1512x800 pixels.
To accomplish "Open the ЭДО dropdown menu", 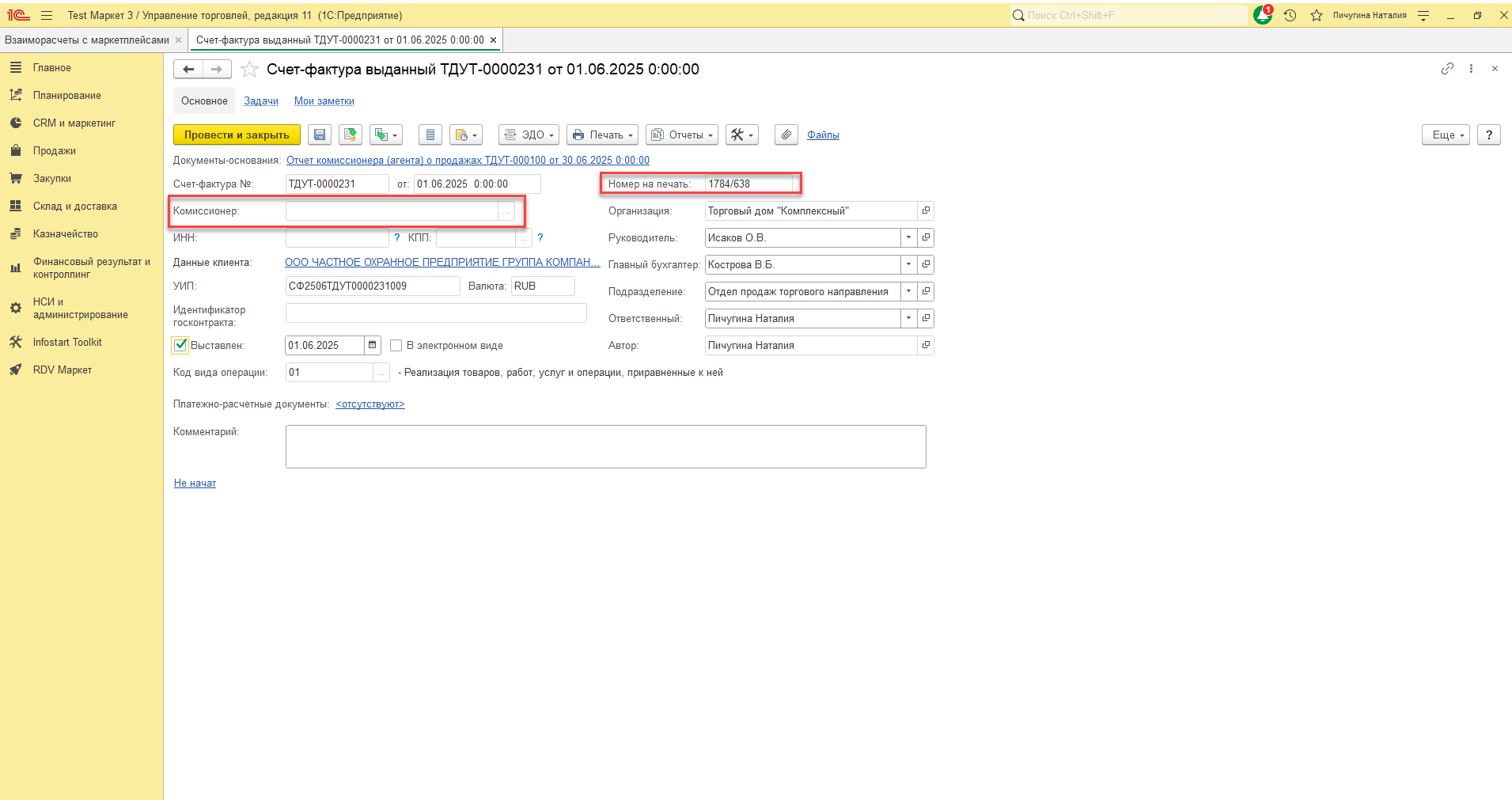I will pos(529,135).
